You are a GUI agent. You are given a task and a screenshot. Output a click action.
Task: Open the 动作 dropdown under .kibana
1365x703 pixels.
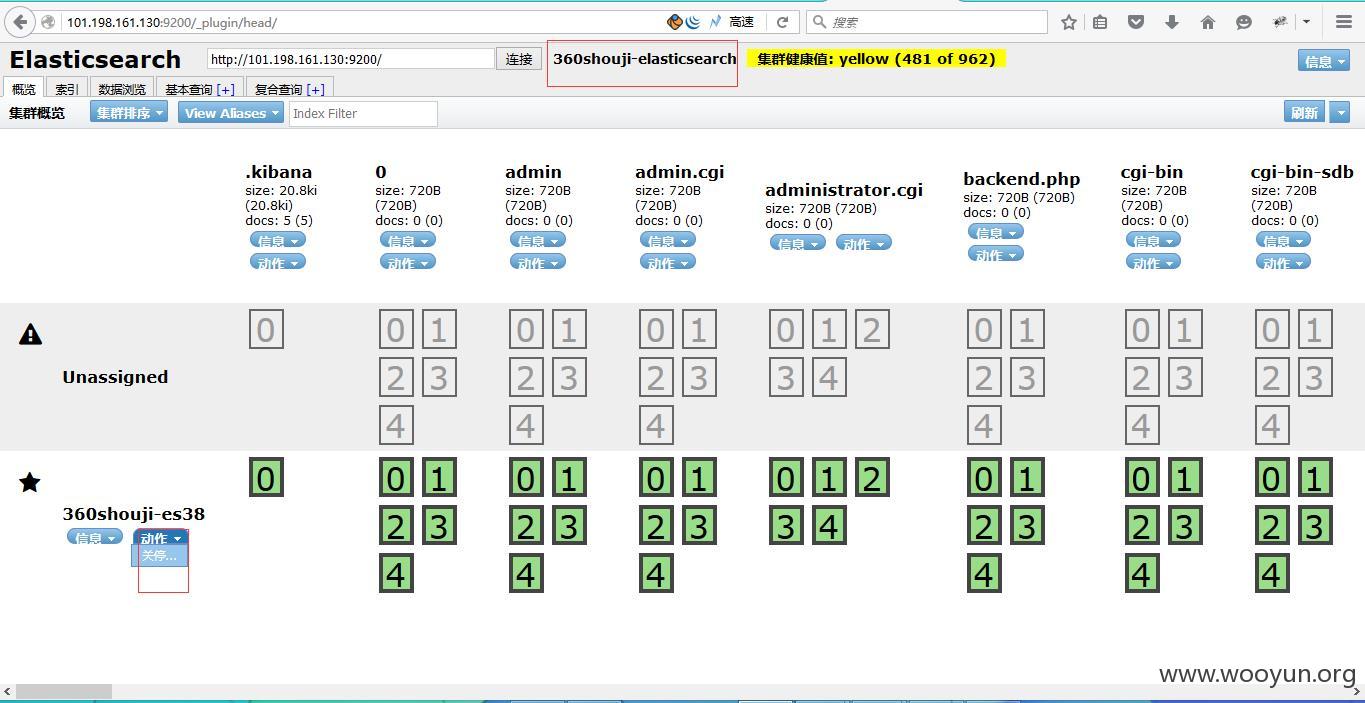click(x=278, y=262)
